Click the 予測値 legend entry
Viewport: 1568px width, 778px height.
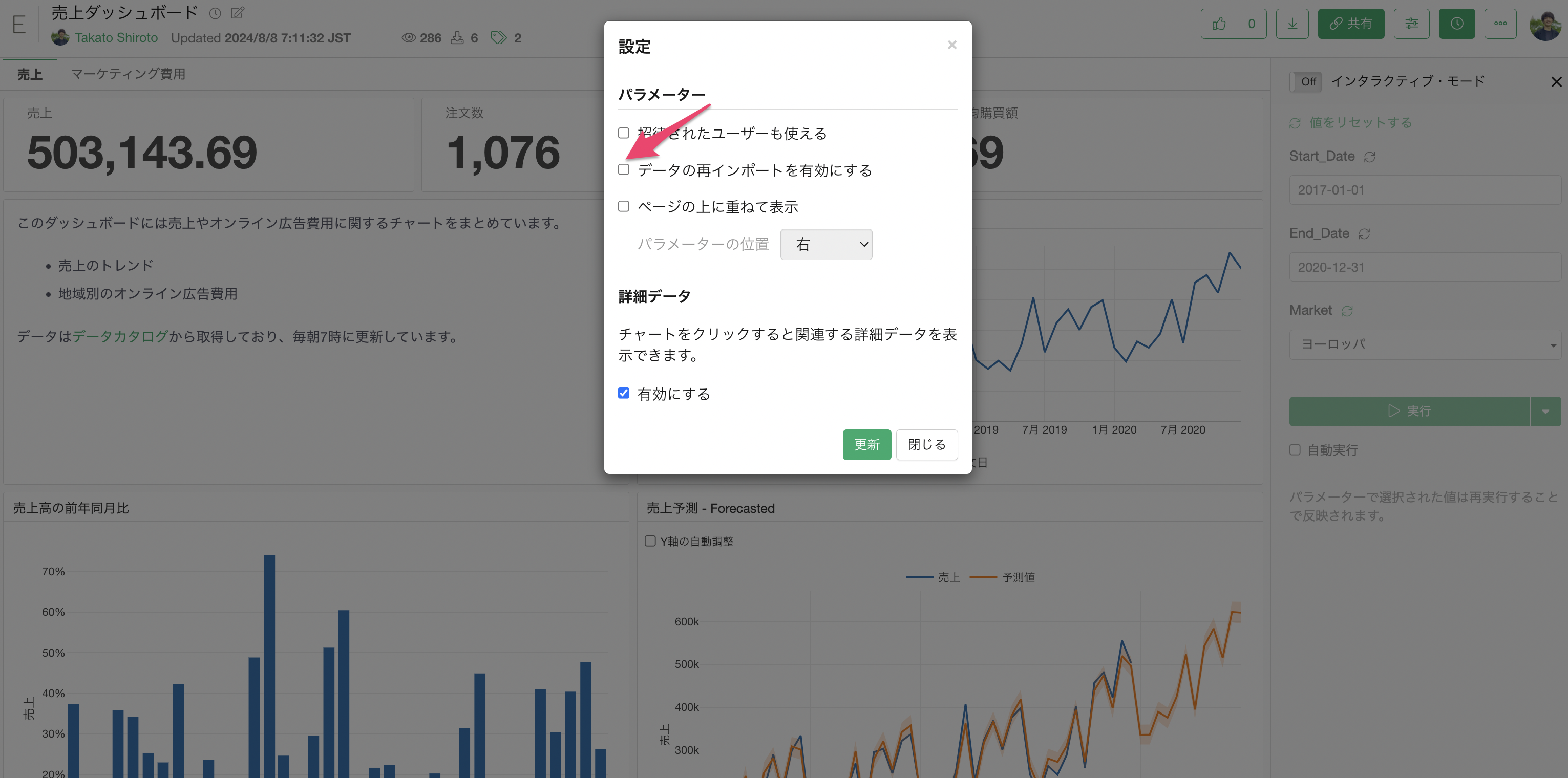tap(1002, 577)
